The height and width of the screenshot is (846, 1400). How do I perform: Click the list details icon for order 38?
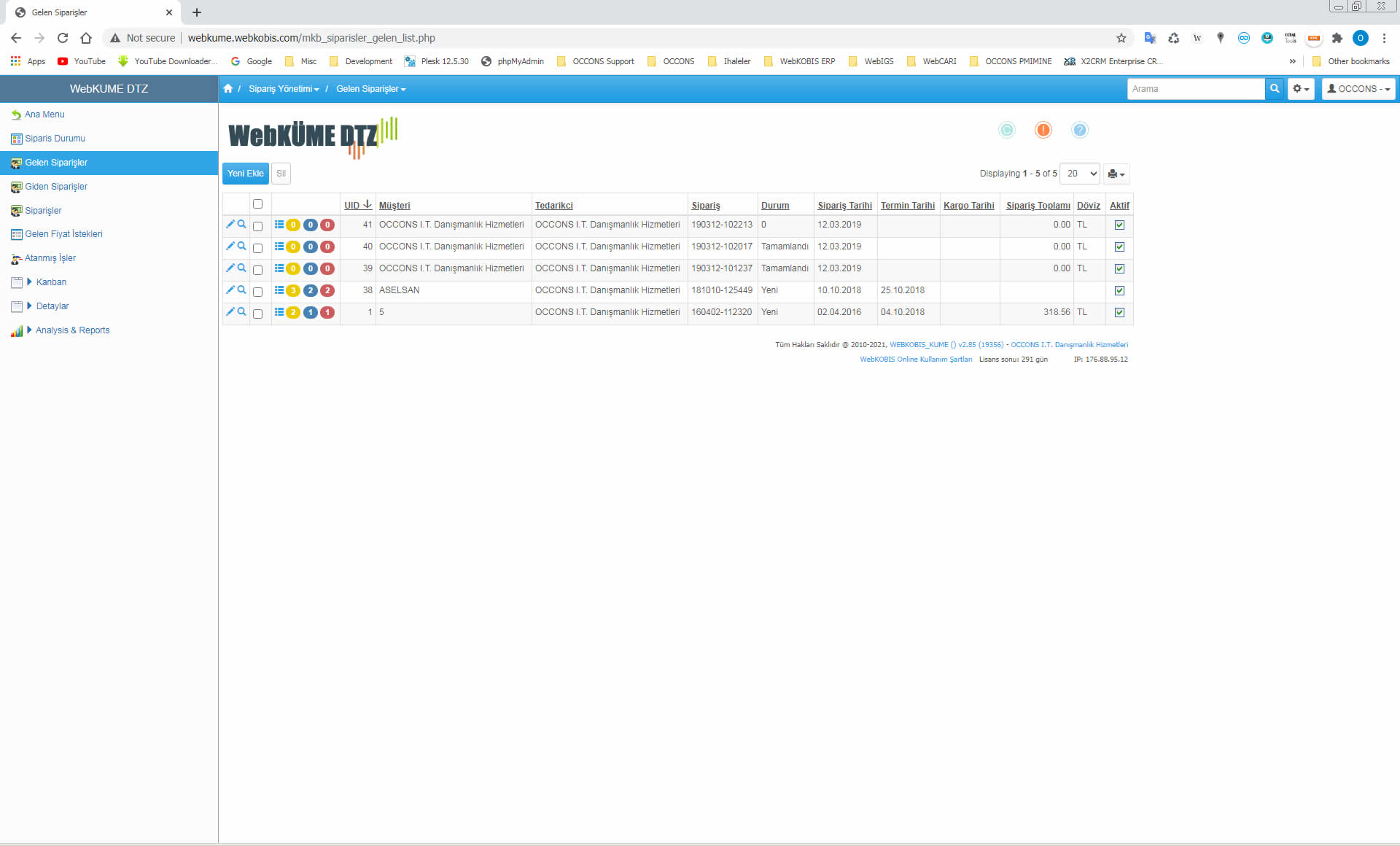279,290
